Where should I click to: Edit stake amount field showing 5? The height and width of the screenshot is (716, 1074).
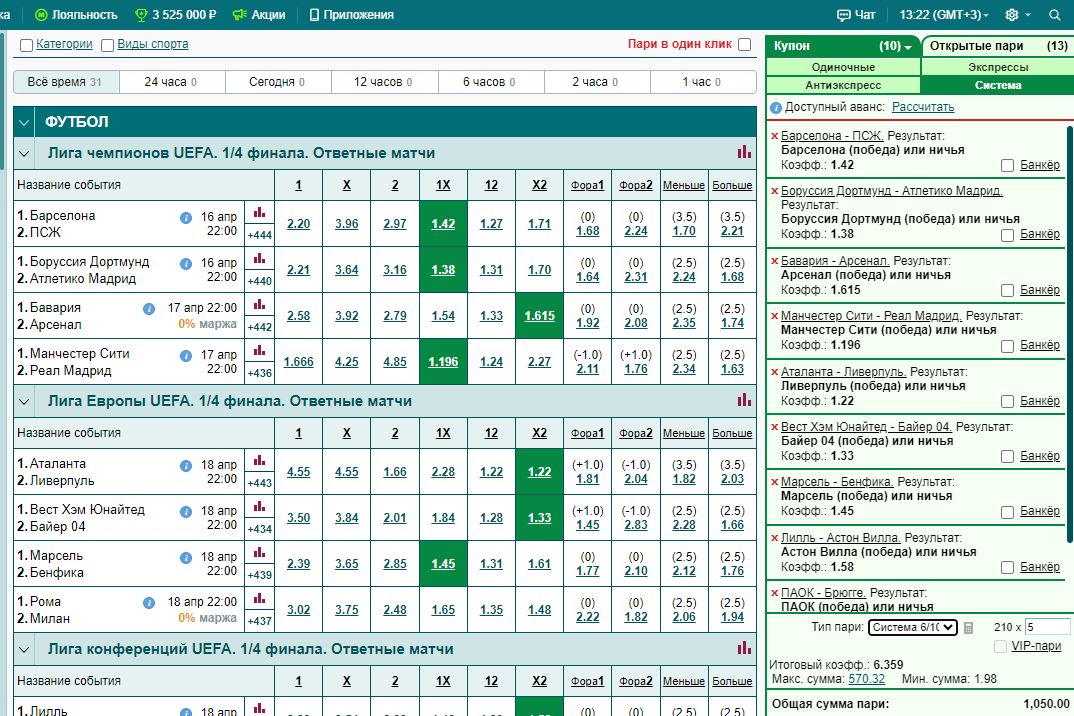1047,627
